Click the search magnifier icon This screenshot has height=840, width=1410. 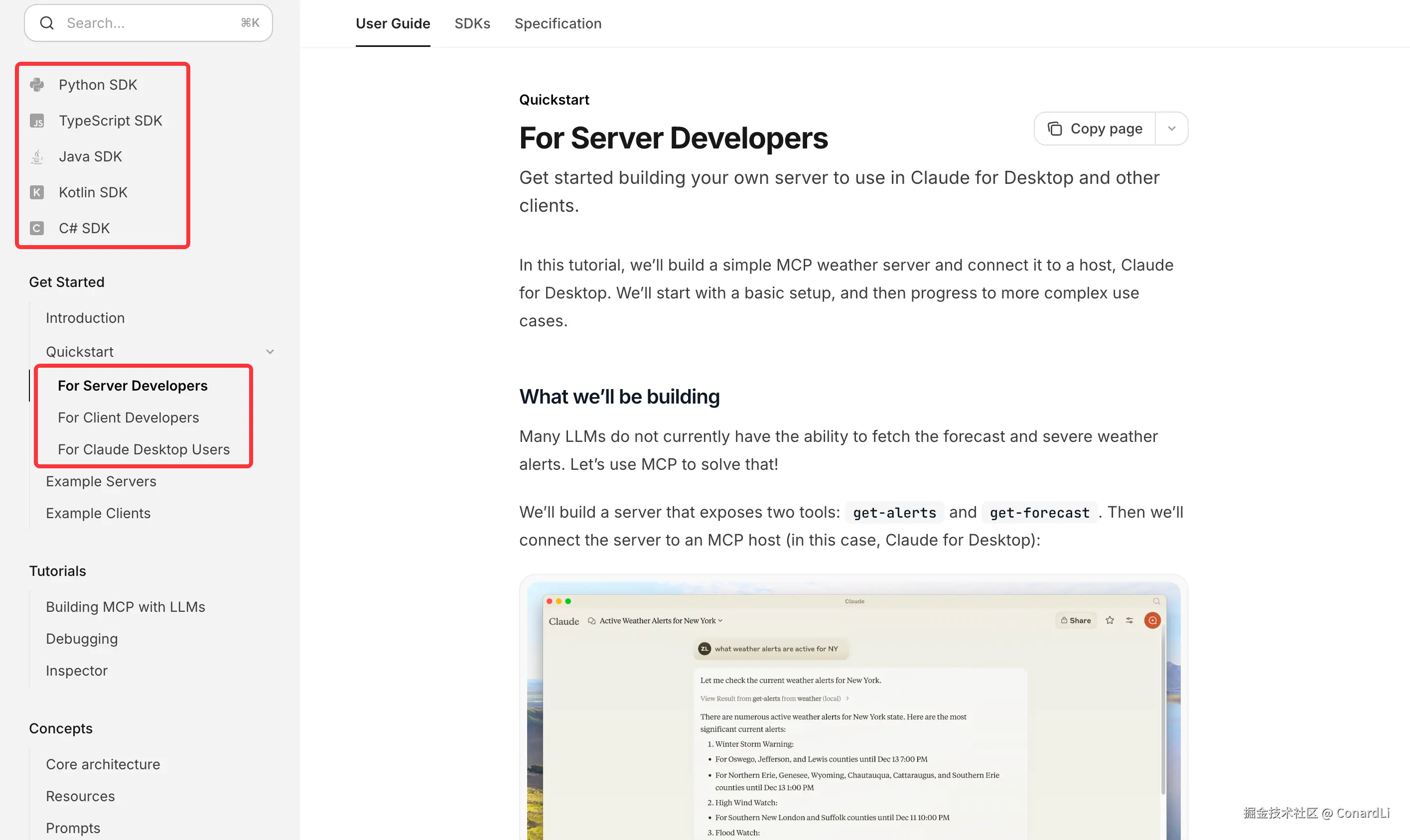[47, 23]
